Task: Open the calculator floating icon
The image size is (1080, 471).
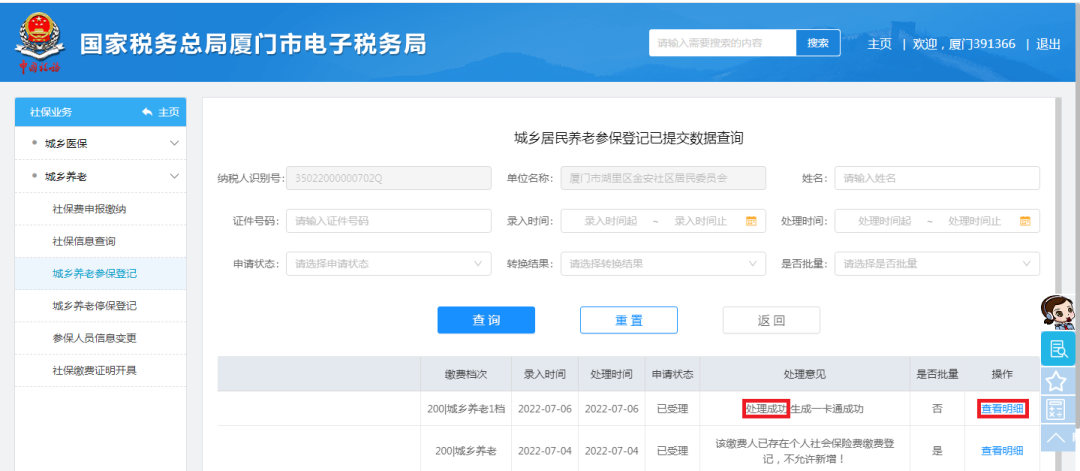Action: click(x=1056, y=408)
